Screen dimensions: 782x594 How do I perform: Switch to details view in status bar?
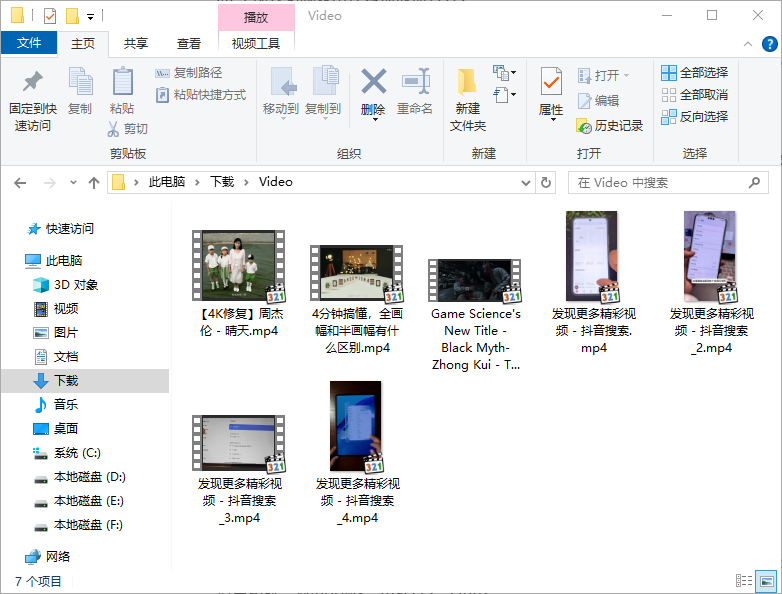tap(744, 581)
